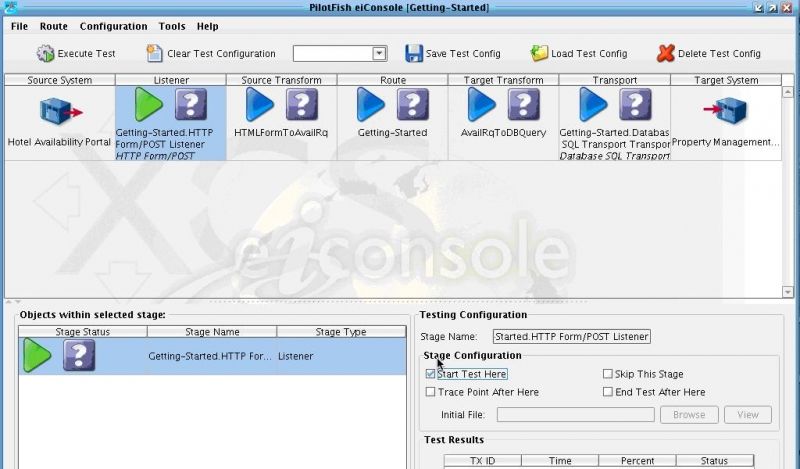This screenshot has width=800, height=469.
Task: Click the Transport column header
Action: click(614, 80)
